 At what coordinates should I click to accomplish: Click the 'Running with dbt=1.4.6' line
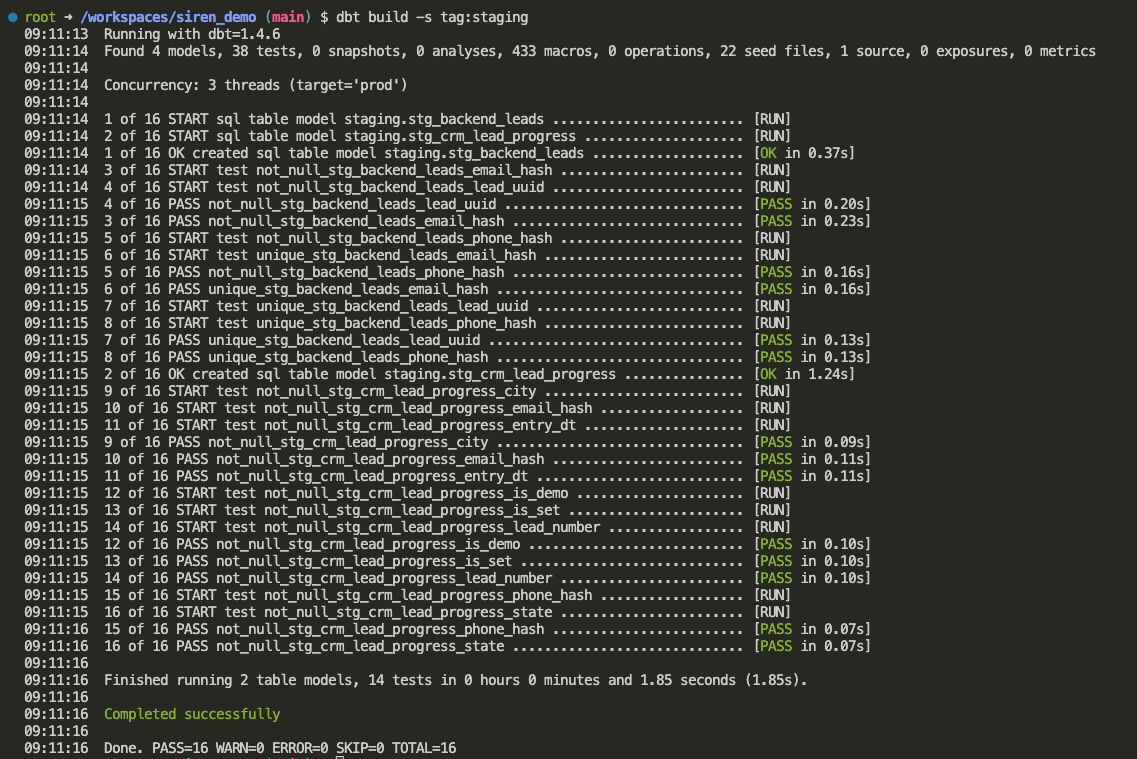pos(191,34)
